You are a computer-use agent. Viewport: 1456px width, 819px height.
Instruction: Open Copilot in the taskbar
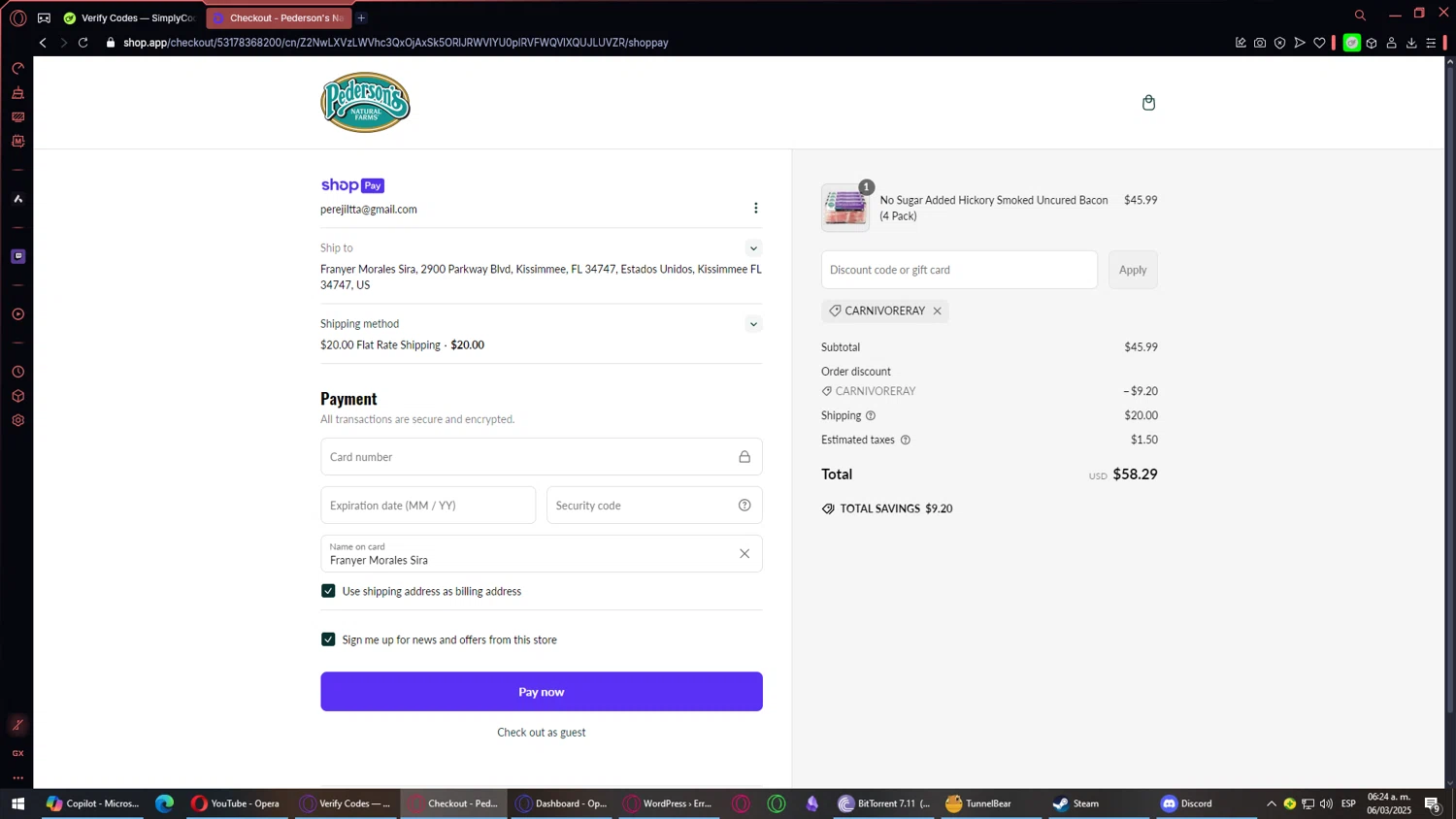[x=92, y=803]
